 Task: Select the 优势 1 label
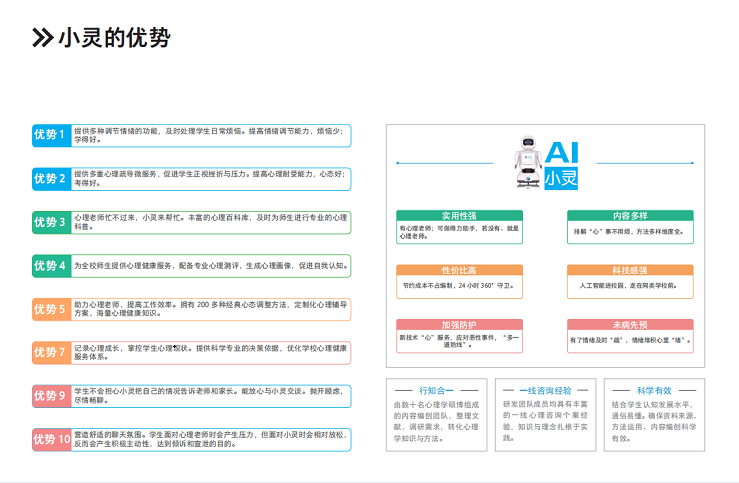point(49,135)
